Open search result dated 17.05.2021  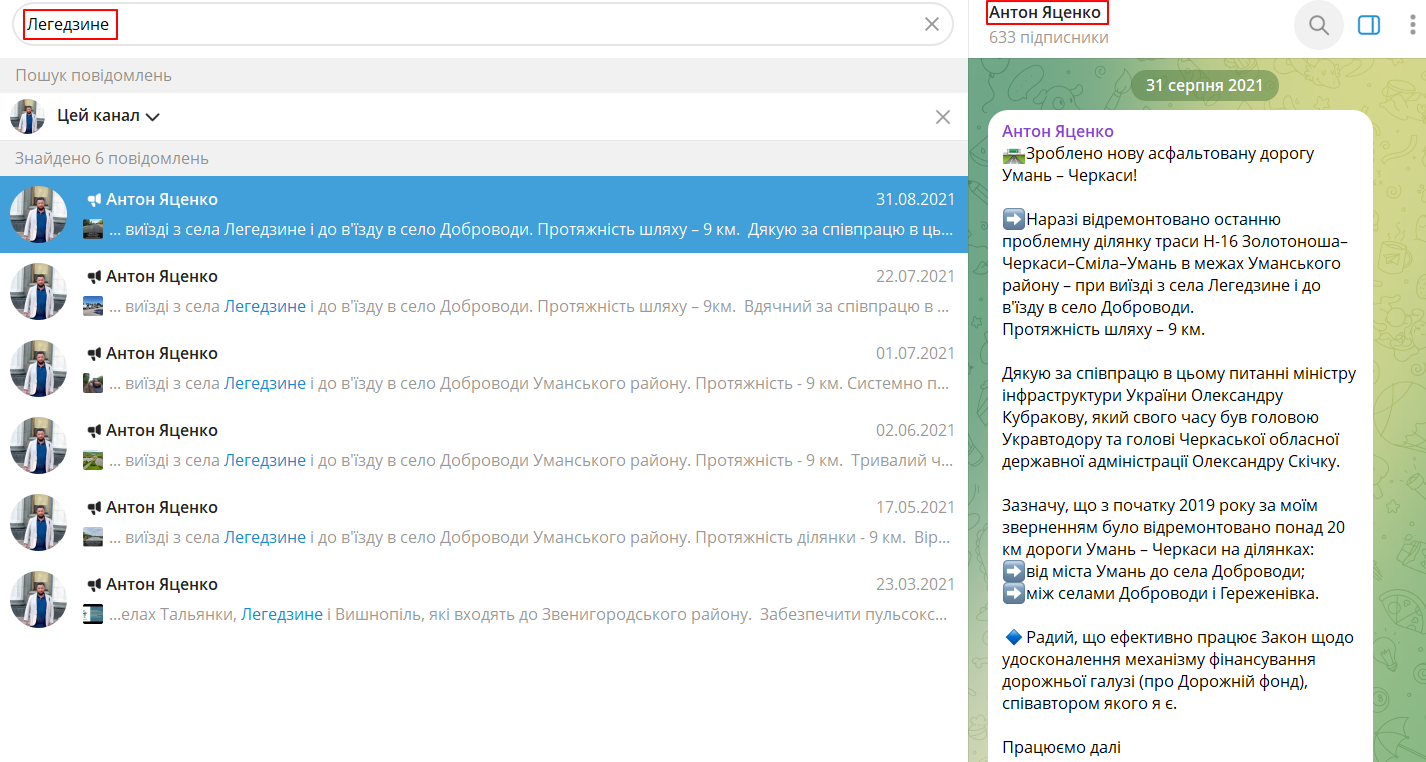484,523
